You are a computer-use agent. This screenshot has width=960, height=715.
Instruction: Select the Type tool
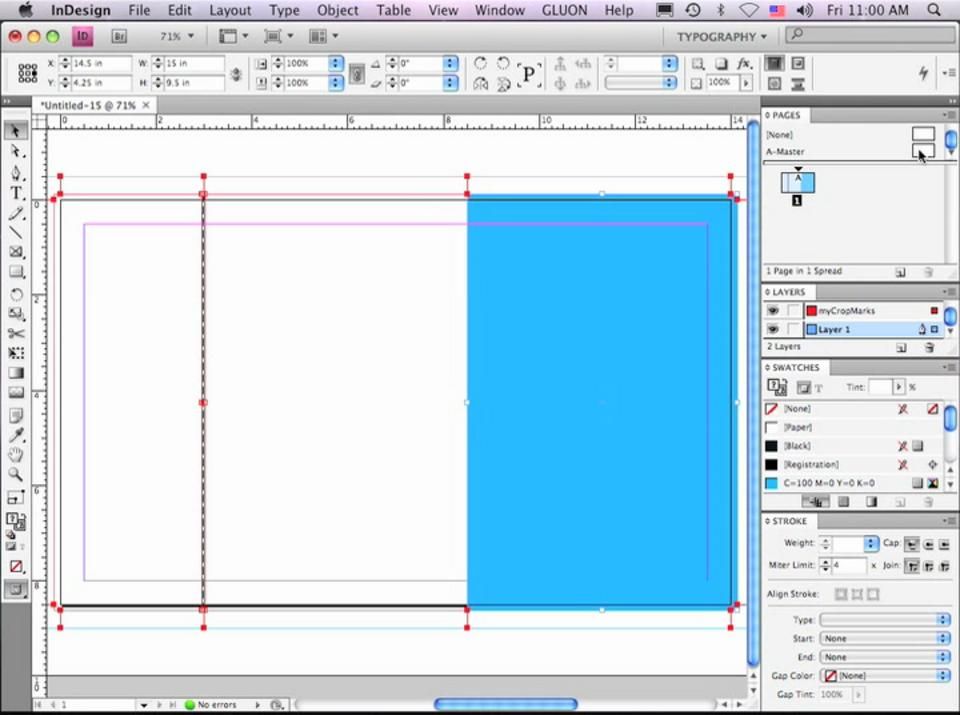point(16,193)
